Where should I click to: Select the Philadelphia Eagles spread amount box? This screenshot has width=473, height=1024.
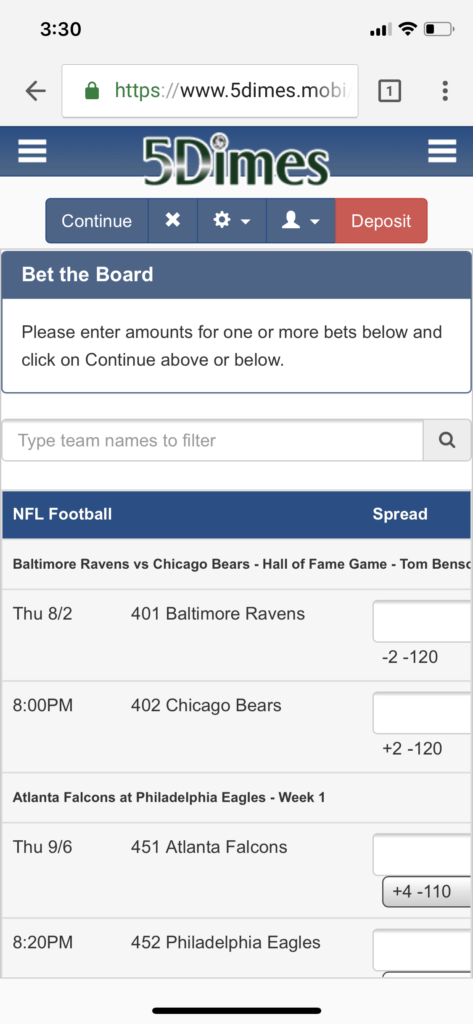(x=422, y=950)
